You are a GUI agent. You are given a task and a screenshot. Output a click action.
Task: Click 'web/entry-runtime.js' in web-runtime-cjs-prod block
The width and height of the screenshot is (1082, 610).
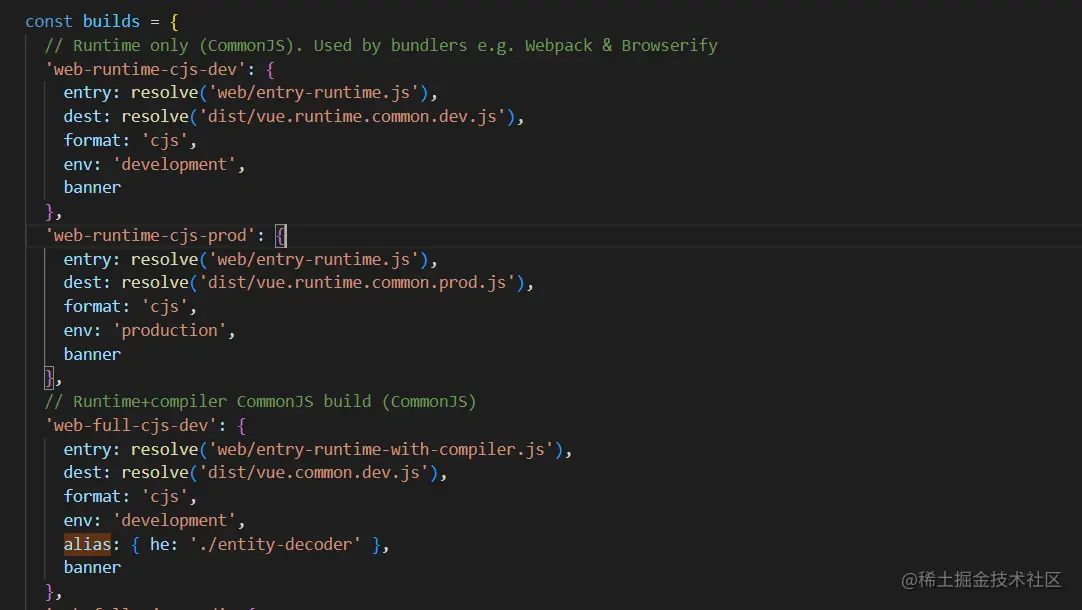(x=314, y=259)
